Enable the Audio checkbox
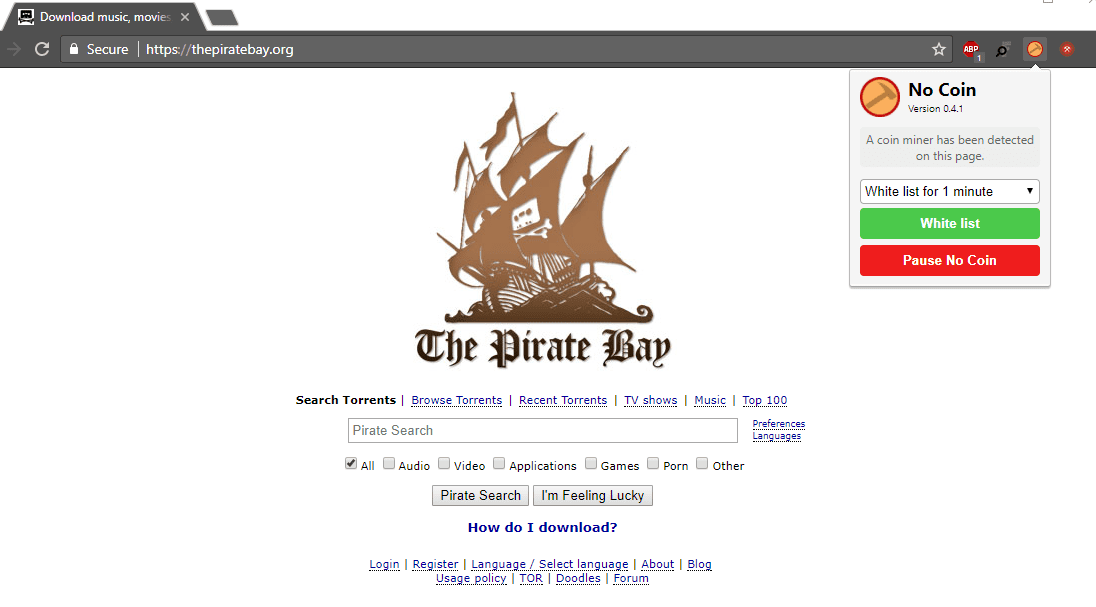 pyautogui.click(x=389, y=464)
